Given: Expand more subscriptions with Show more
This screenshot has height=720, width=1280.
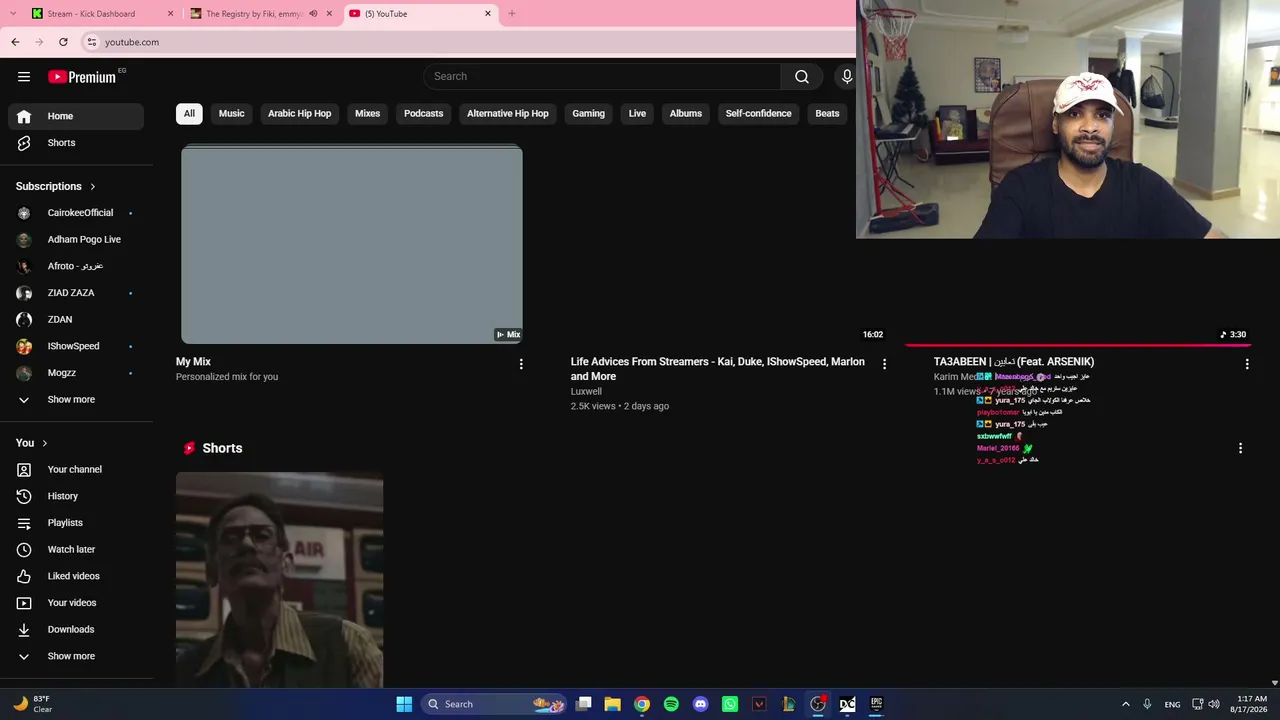Looking at the screenshot, I should point(76,400).
